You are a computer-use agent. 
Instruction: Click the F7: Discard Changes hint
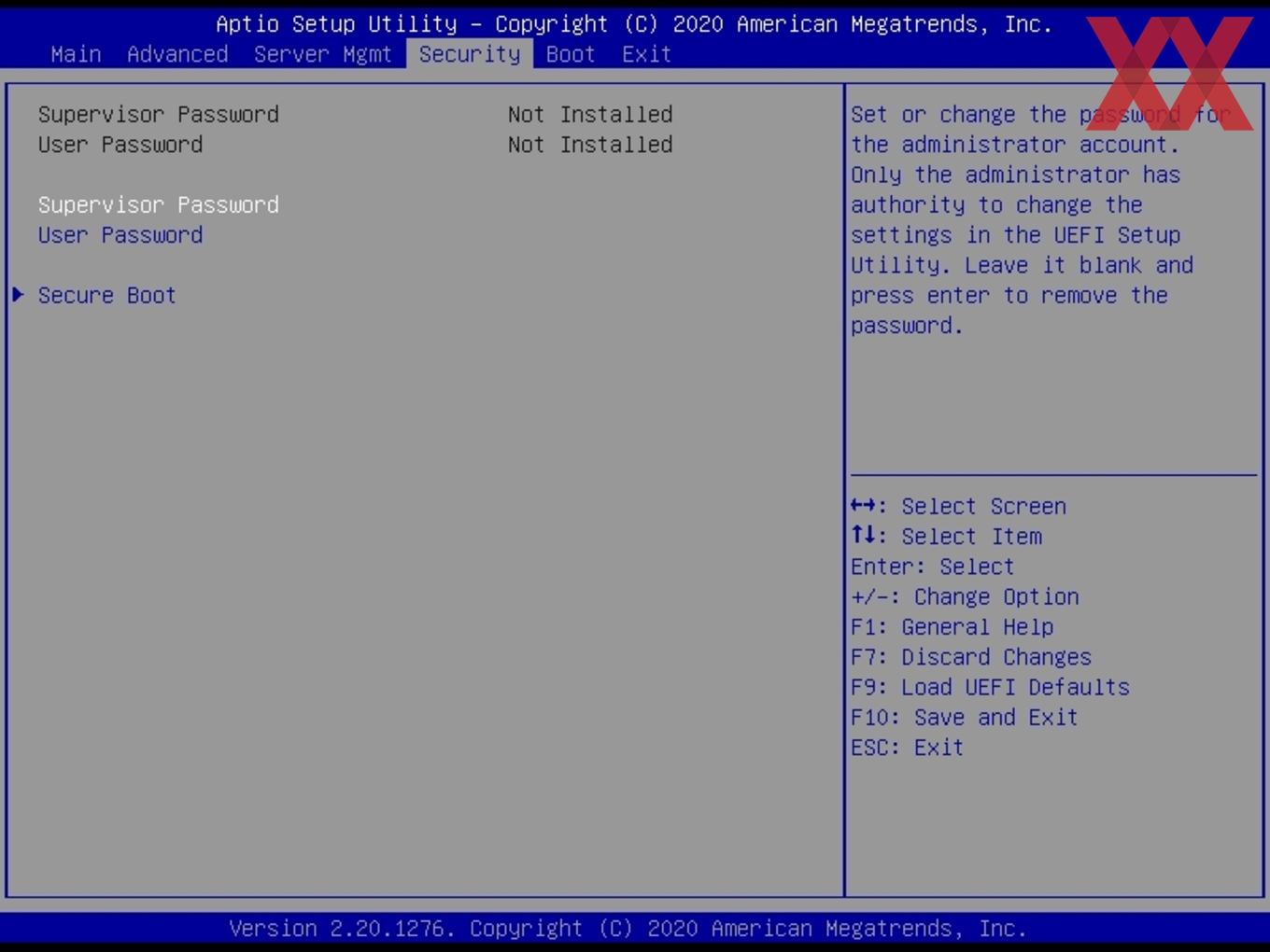971,657
